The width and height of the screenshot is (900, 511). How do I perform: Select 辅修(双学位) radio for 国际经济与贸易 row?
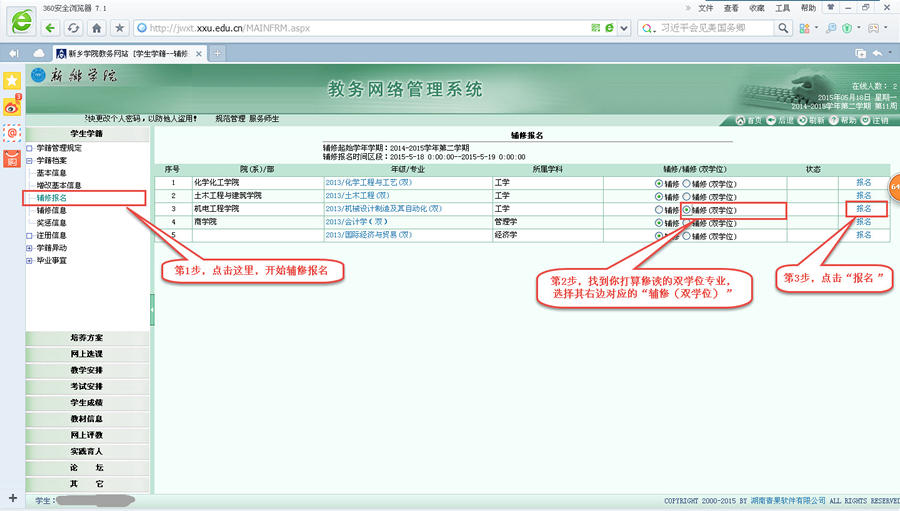click(x=686, y=236)
